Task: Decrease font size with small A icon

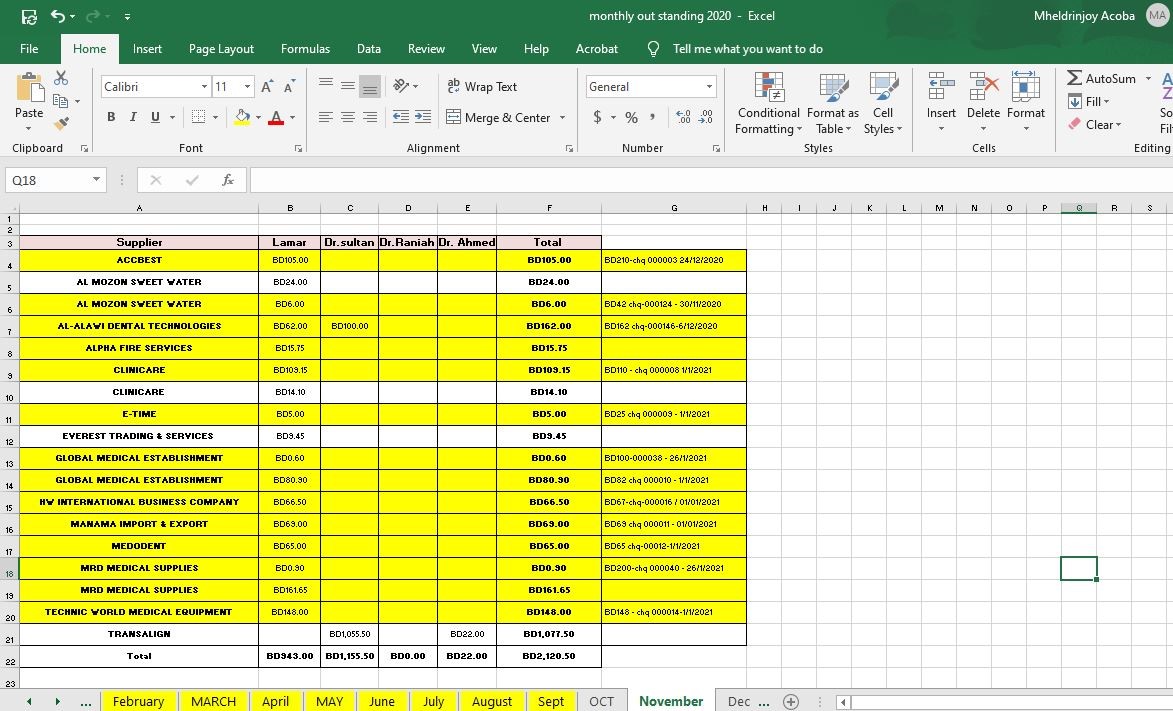Action: [x=290, y=87]
